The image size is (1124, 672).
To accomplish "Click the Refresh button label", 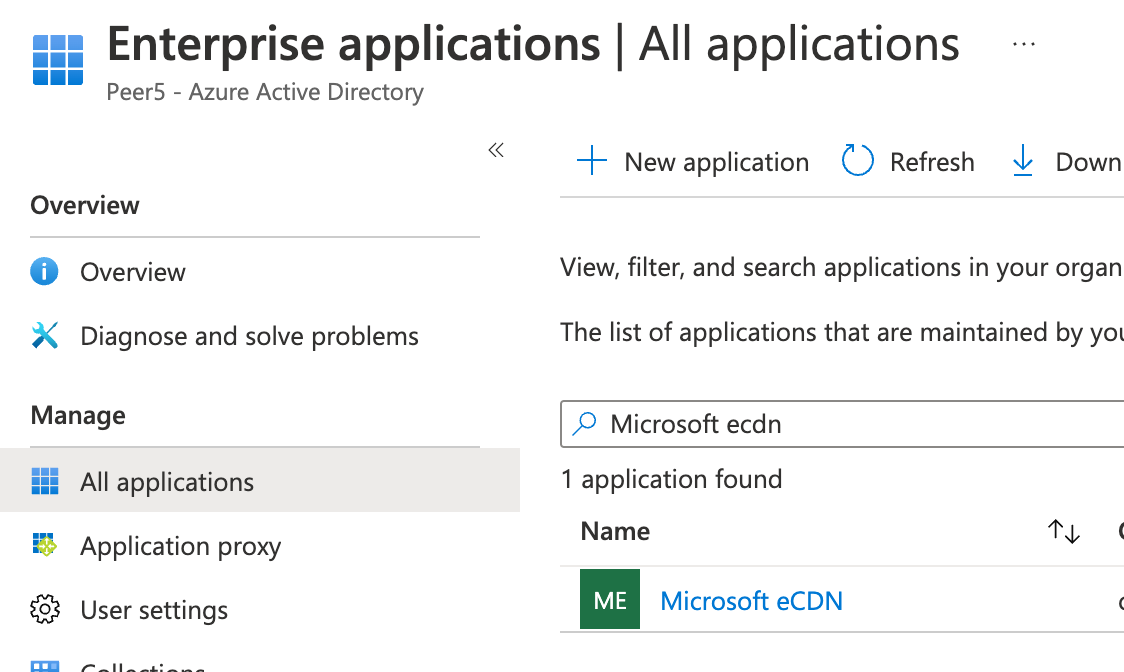I will point(932,162).
